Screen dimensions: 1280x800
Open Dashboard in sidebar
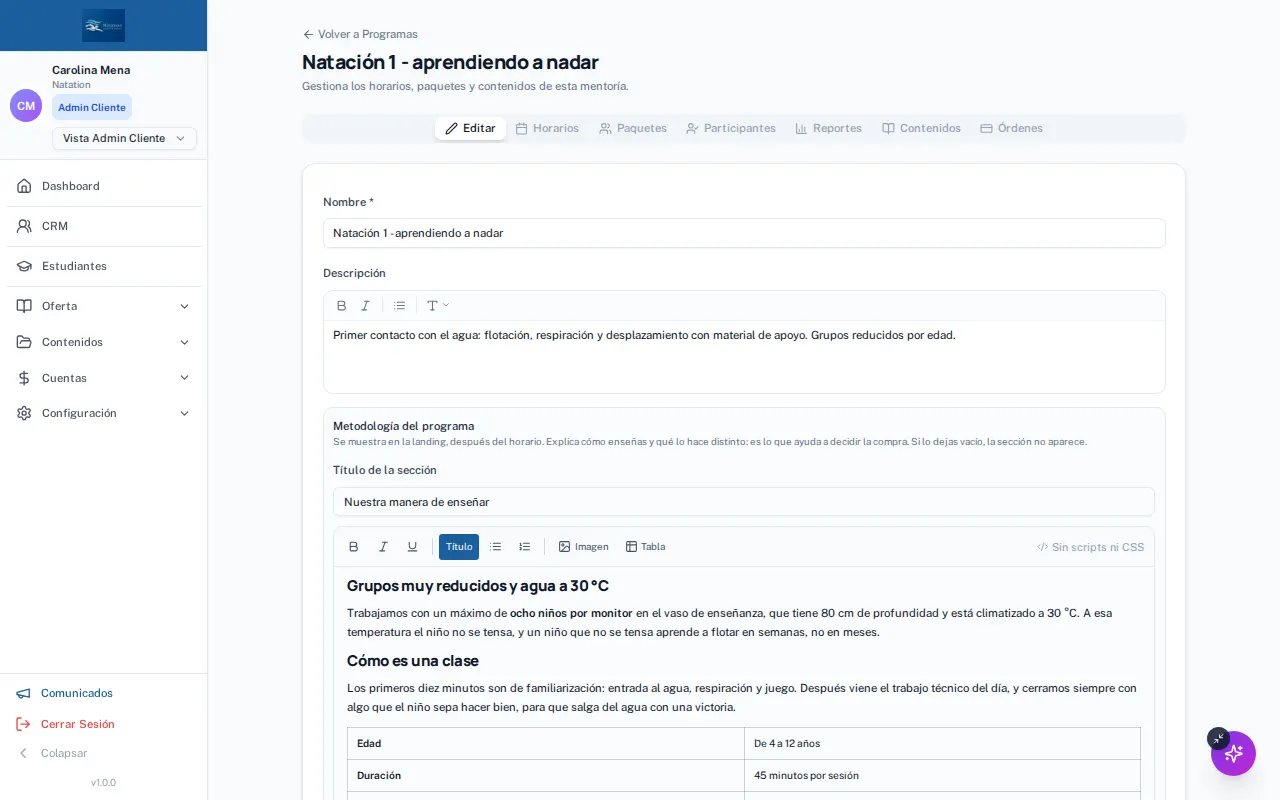[104, 186]
